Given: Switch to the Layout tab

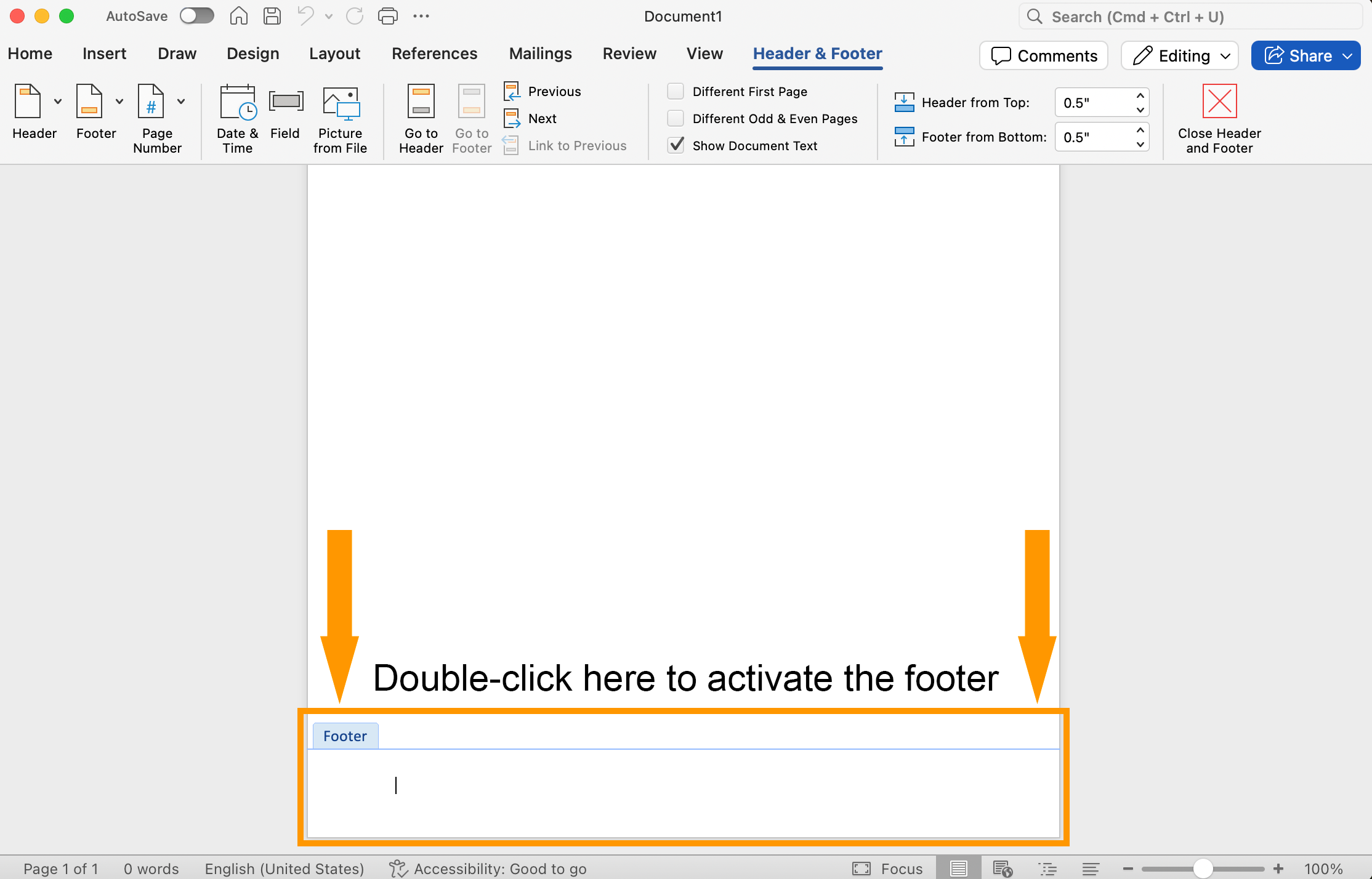Looking at the screenshot, I should point(334,54).
